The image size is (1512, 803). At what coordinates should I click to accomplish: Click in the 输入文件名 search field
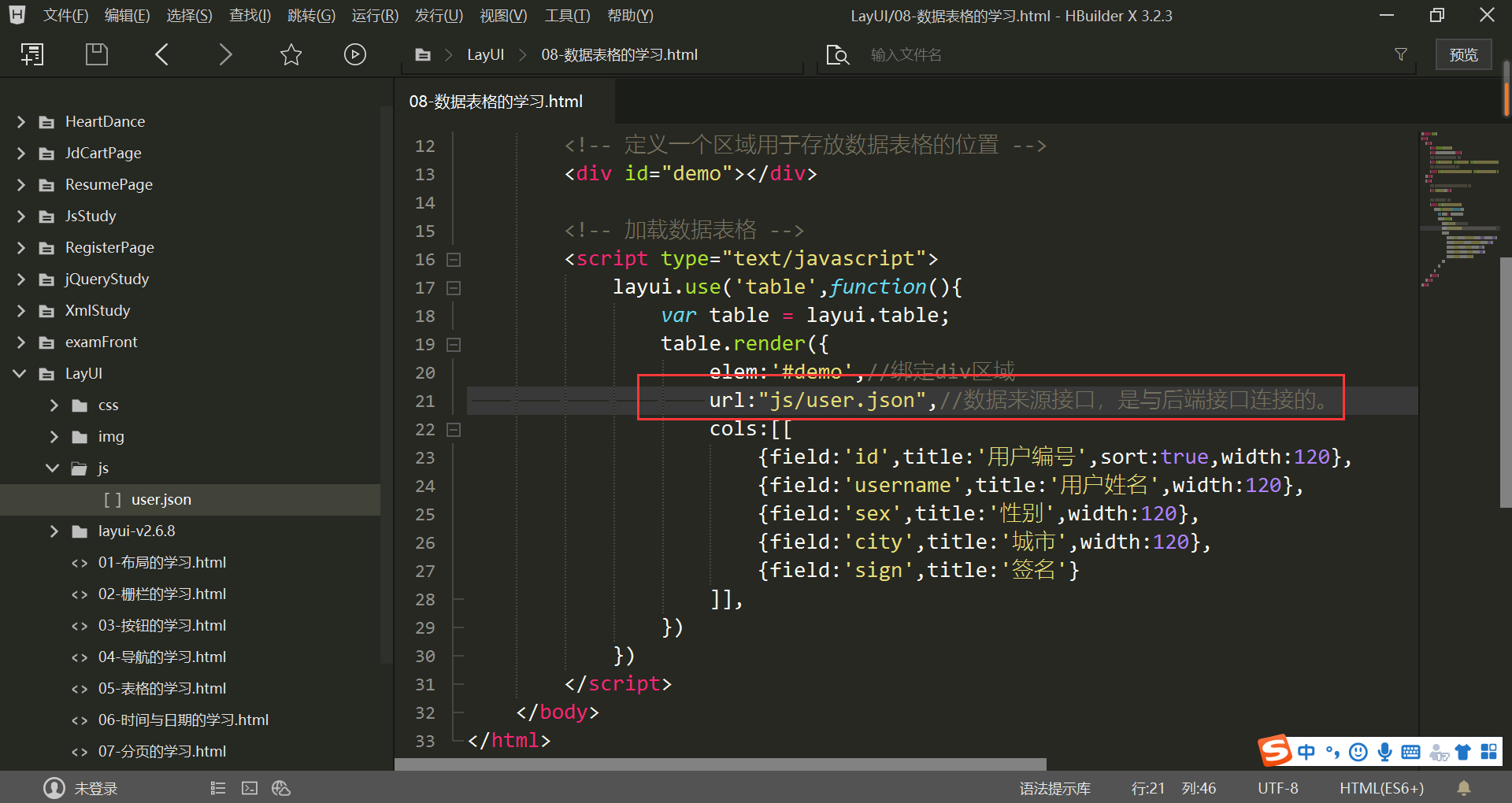coord(1126,54)
